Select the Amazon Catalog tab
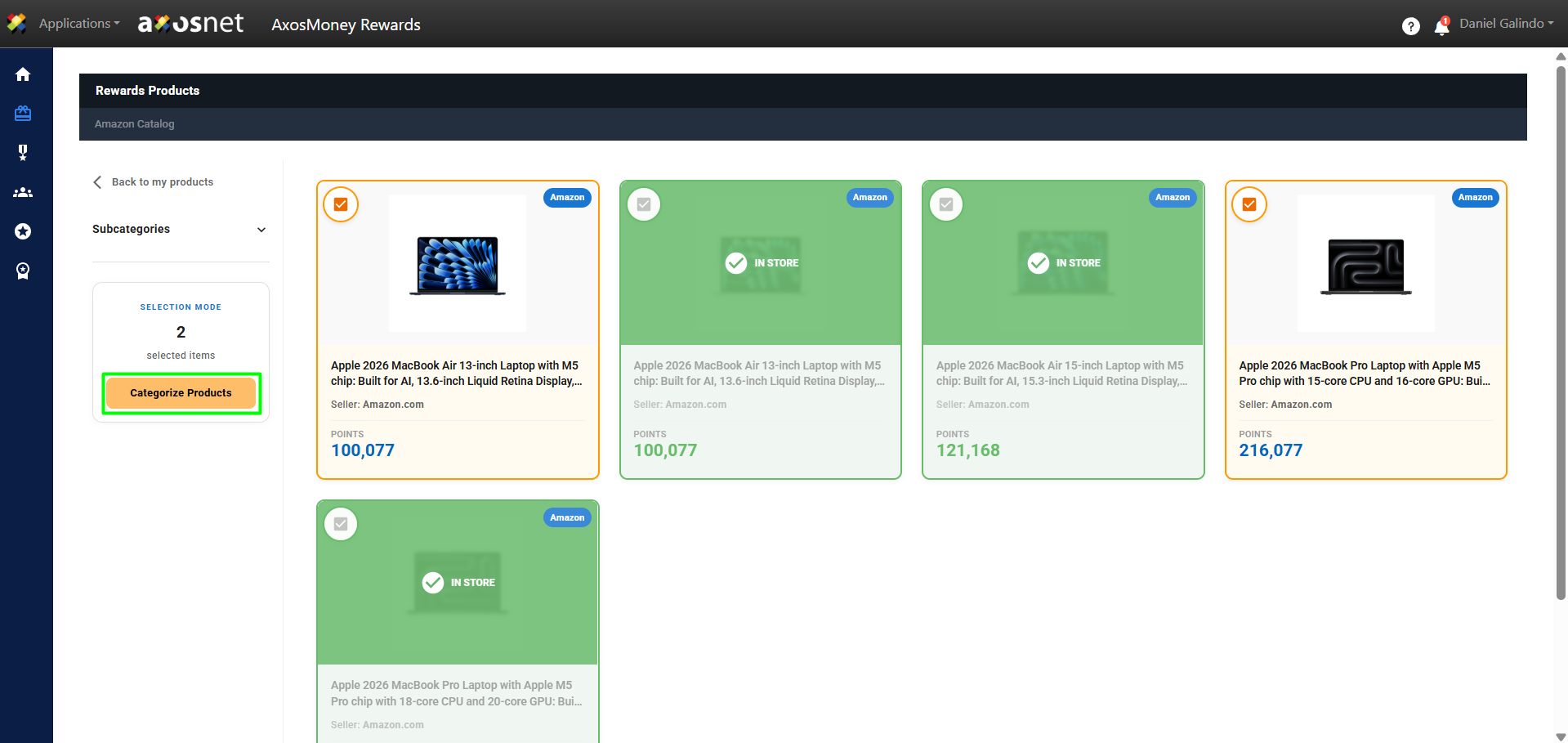Screen dimensions: 1568x743 click(135, 124)
